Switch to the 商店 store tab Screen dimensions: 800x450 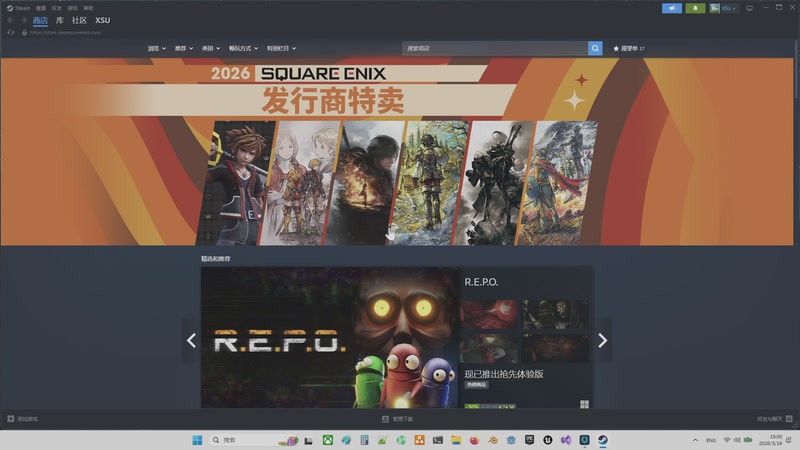(40, 20)
